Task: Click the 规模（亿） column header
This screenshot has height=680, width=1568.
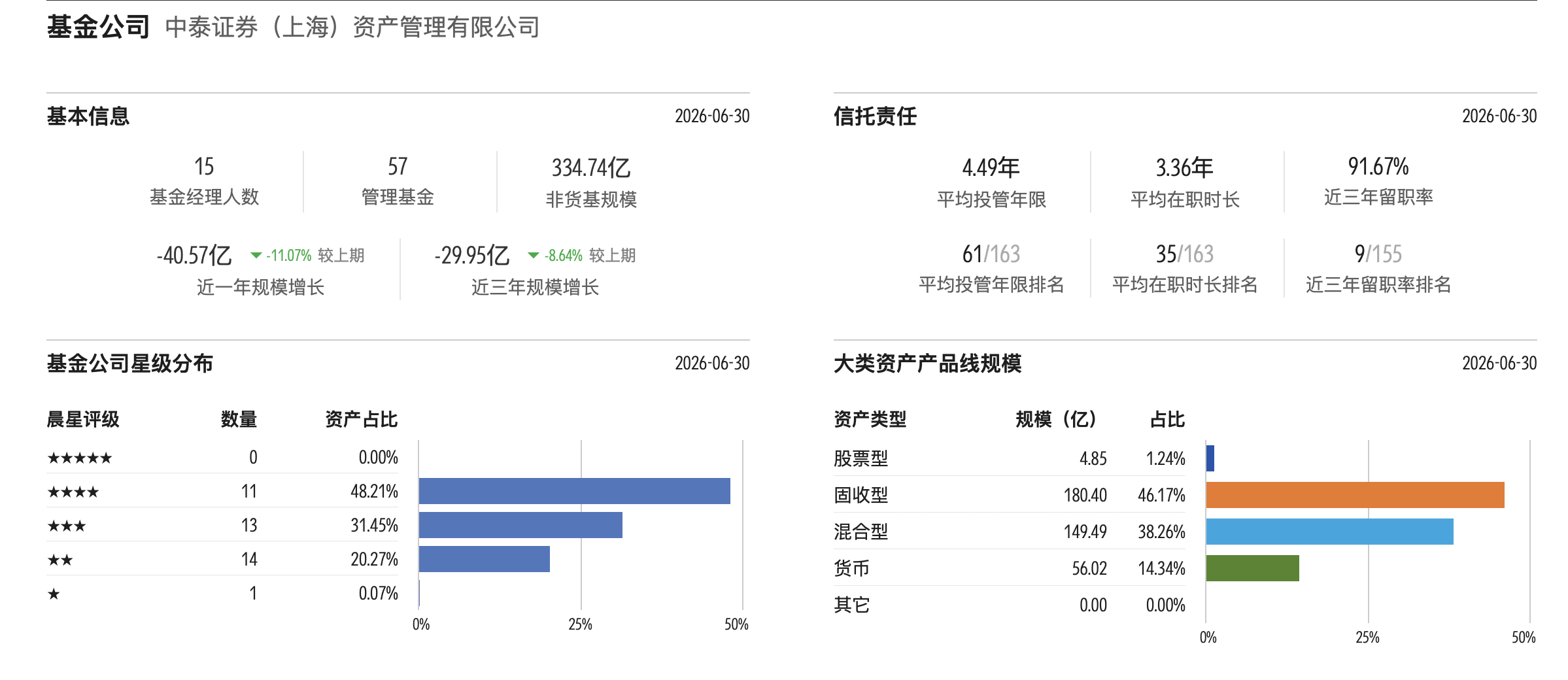Action: pyautogui.click(x=1055, y=419)
